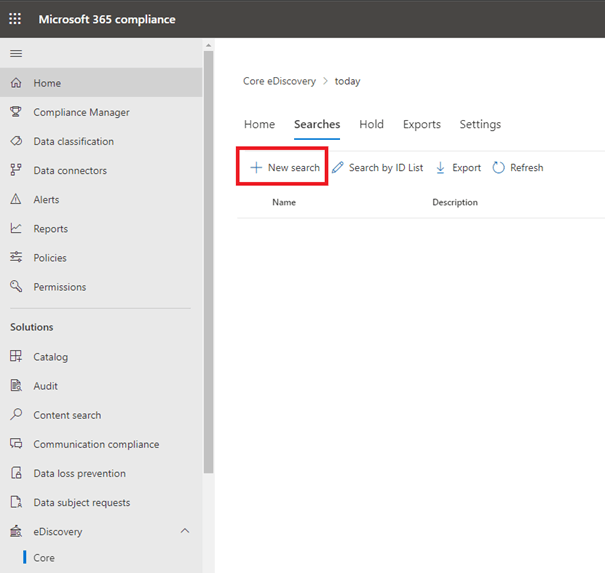Open the Exports tab
This screenshot has width=605, height=573.
[x=421, y=124]
